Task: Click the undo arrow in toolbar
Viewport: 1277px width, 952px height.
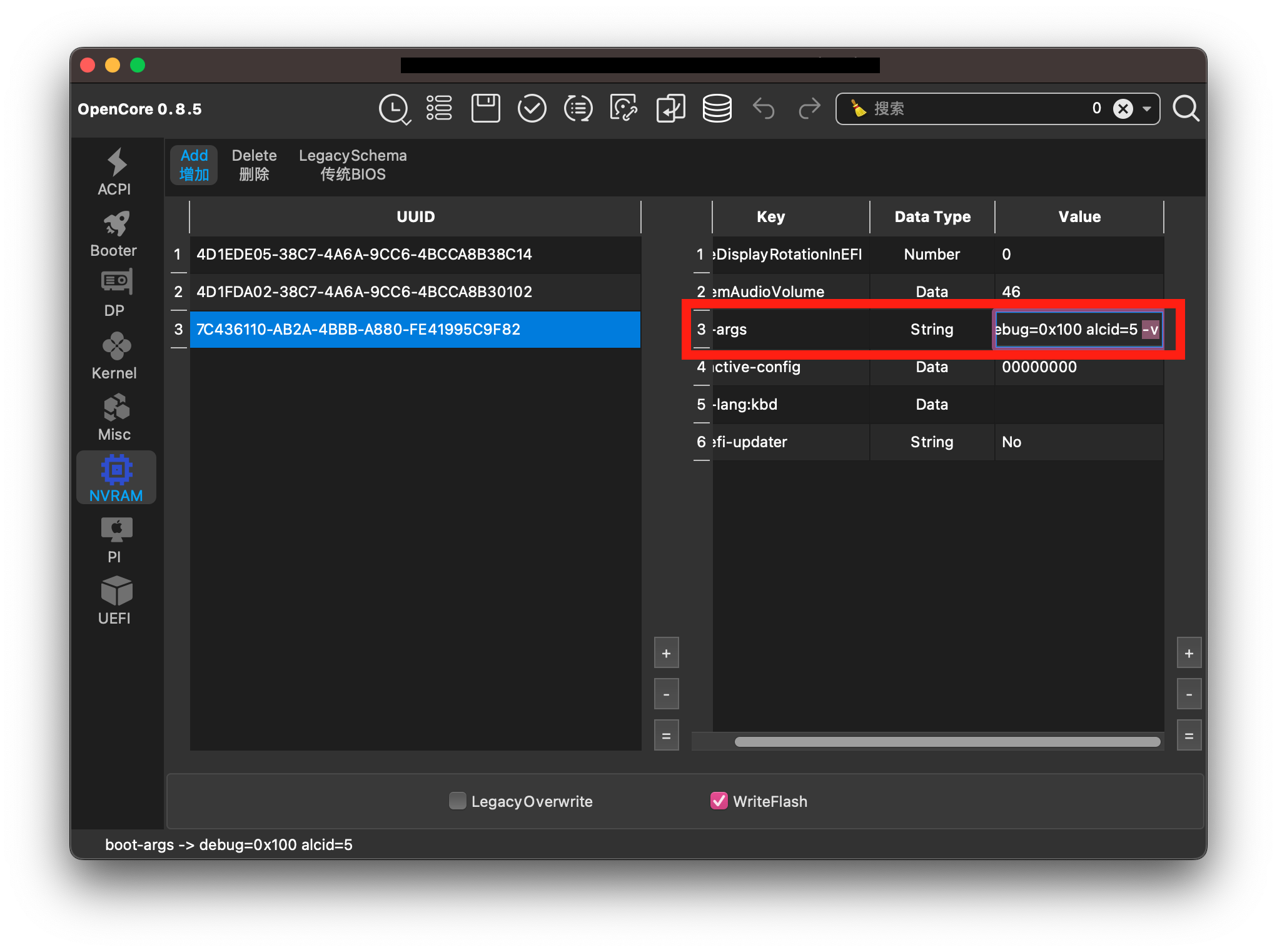Action: 764,109
